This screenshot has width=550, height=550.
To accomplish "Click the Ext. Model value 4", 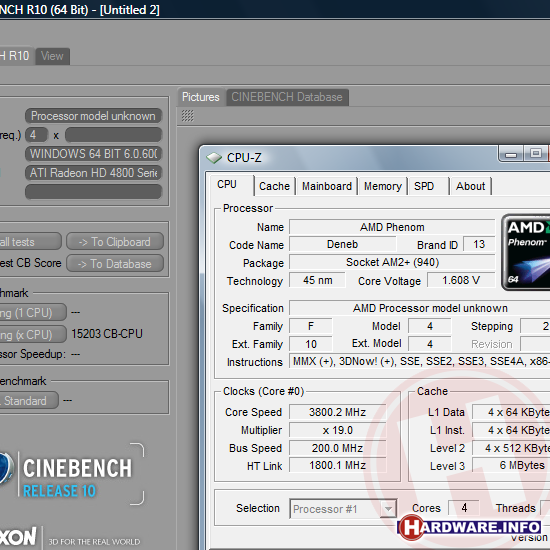I will (430, 344).
